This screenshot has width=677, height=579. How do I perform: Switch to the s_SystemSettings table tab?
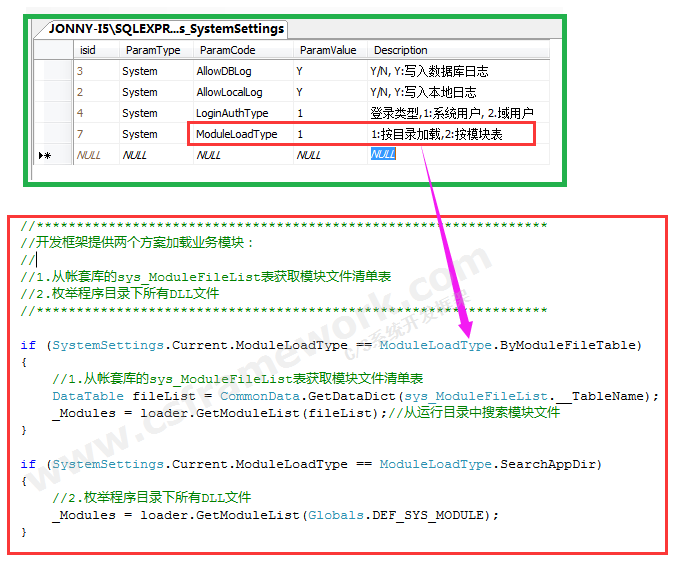coord(166,29)
